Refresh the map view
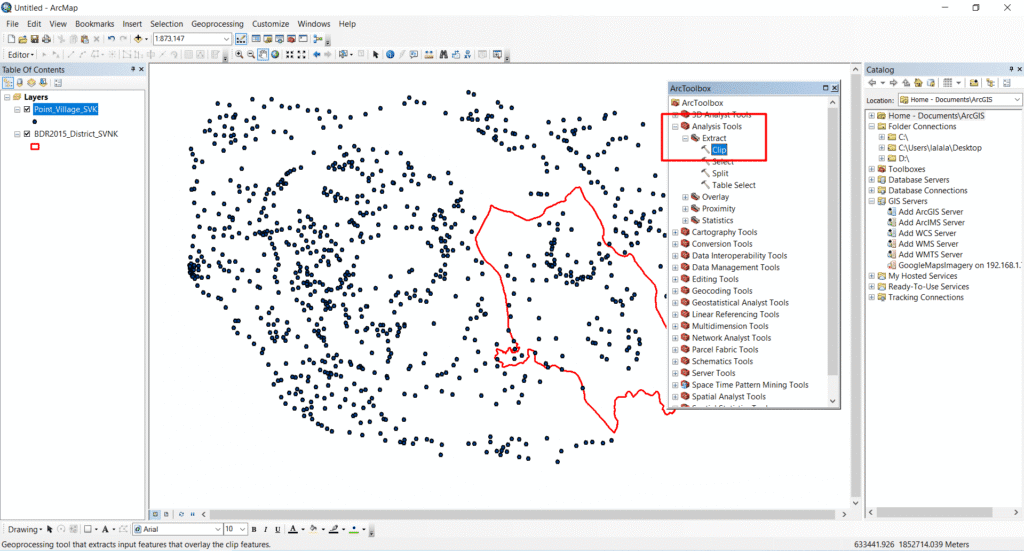1024x551 pixels. 182,514
